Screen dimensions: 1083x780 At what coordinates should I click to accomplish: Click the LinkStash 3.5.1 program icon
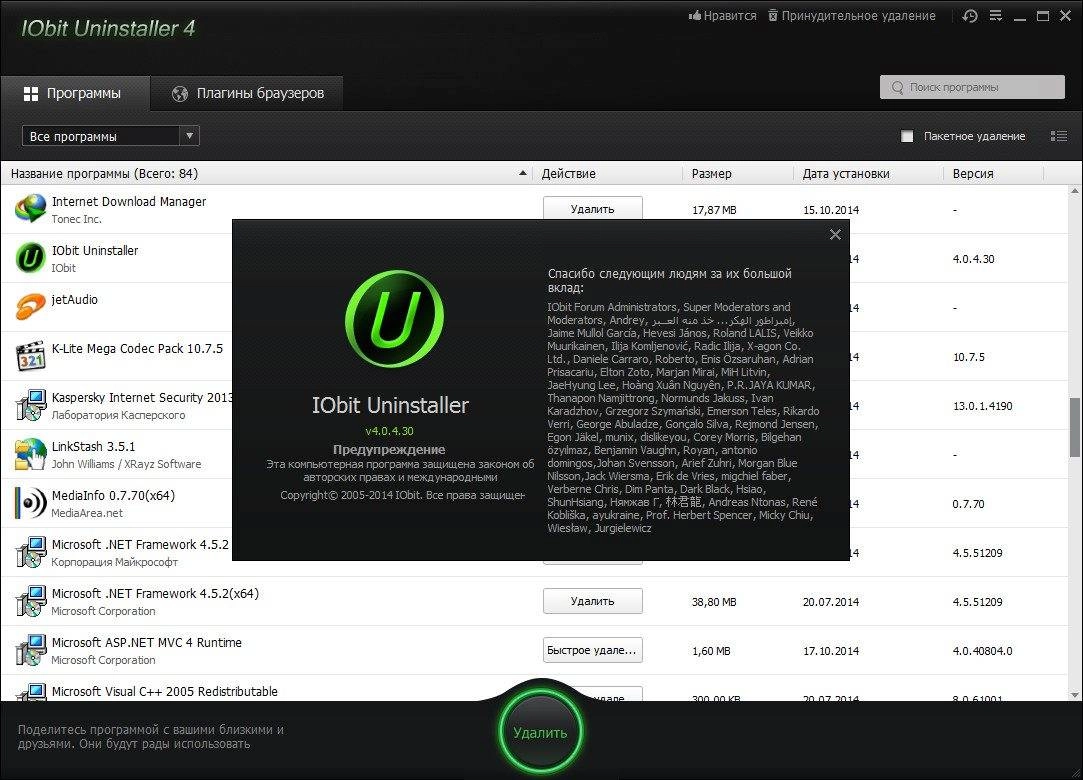coord(30,454)
